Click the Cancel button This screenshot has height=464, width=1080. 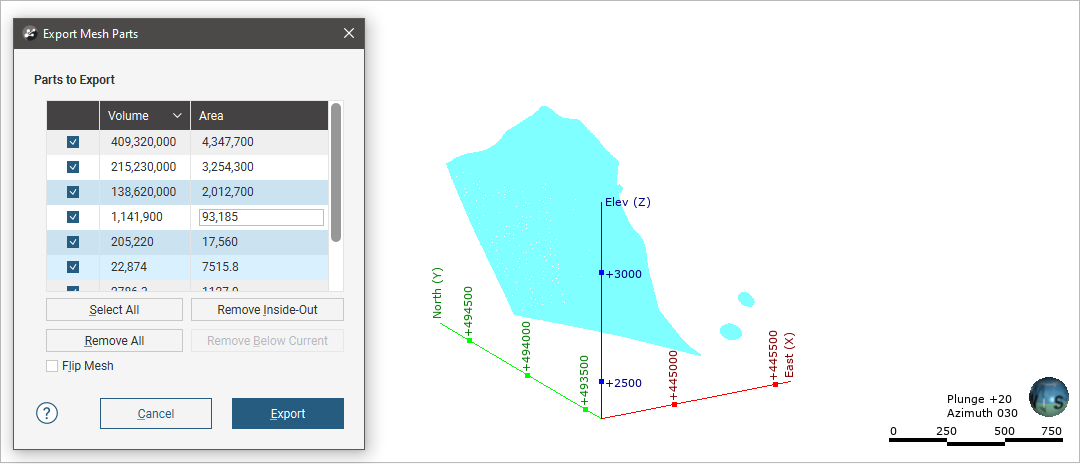click(156, 414)
